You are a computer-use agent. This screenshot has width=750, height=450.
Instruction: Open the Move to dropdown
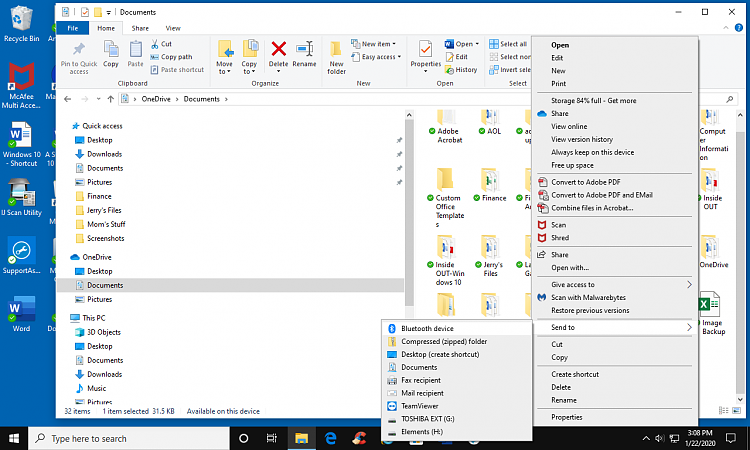click(224, 56)
